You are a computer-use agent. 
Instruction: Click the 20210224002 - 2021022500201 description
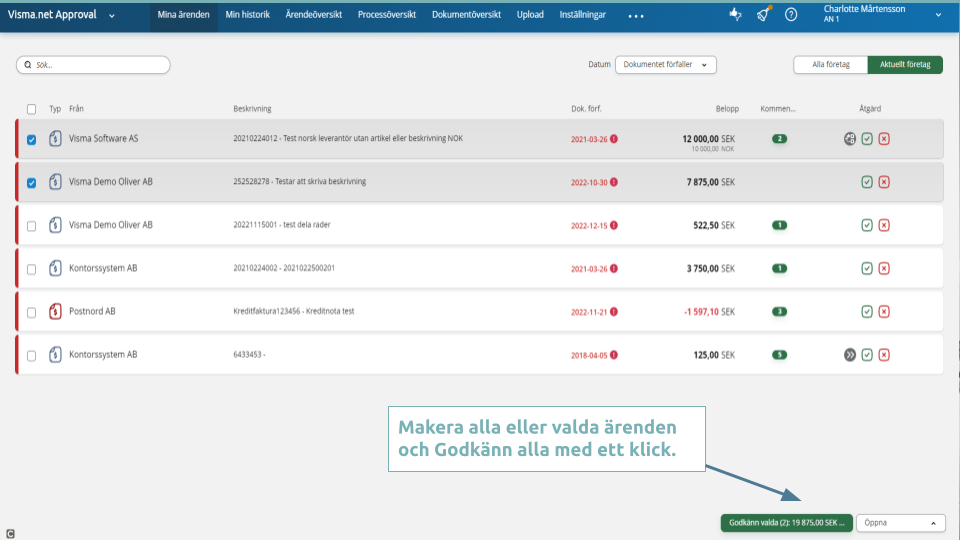pyautogui.click(x=283, y=268)
